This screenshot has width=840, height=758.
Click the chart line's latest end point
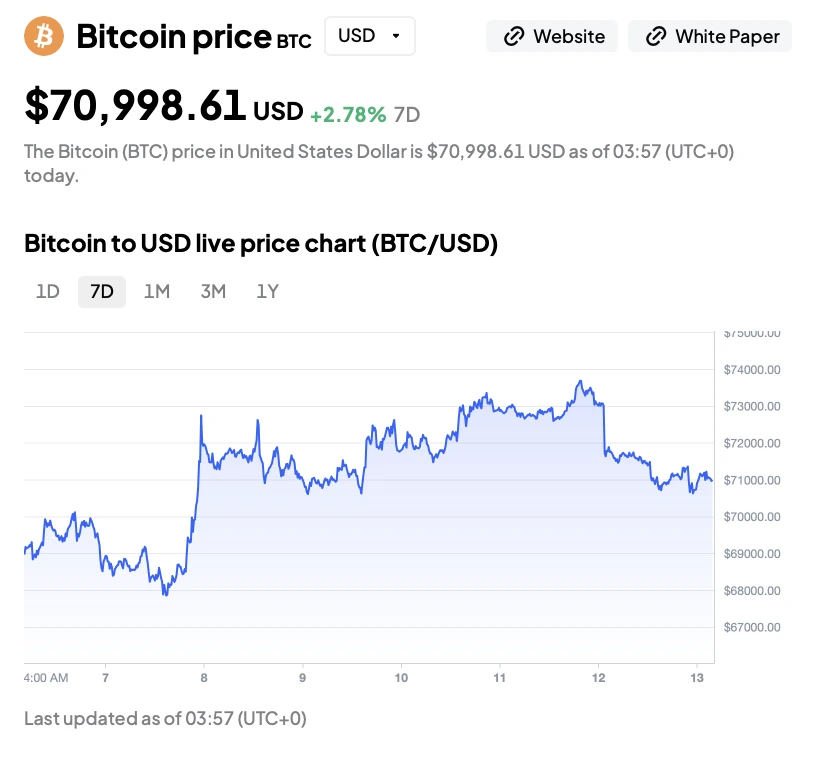(712, 481)
